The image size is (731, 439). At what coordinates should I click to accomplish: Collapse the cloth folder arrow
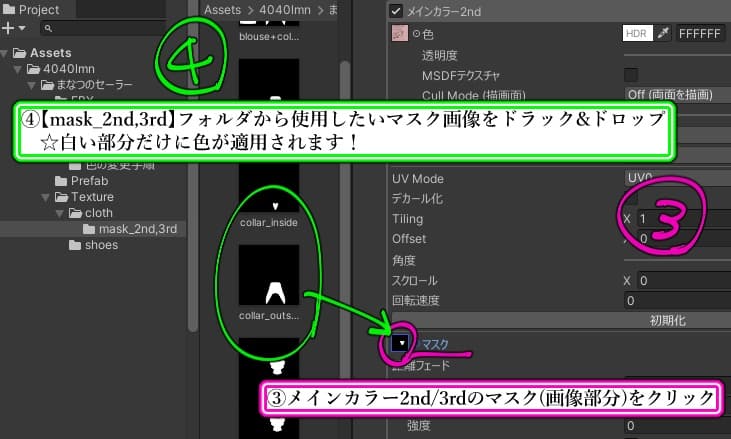pyautogui.click(x=60, y=213)
